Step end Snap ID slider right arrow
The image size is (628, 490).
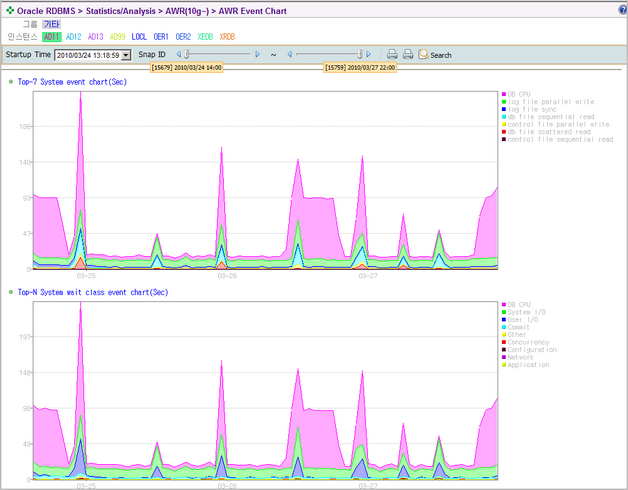(368, 54)
